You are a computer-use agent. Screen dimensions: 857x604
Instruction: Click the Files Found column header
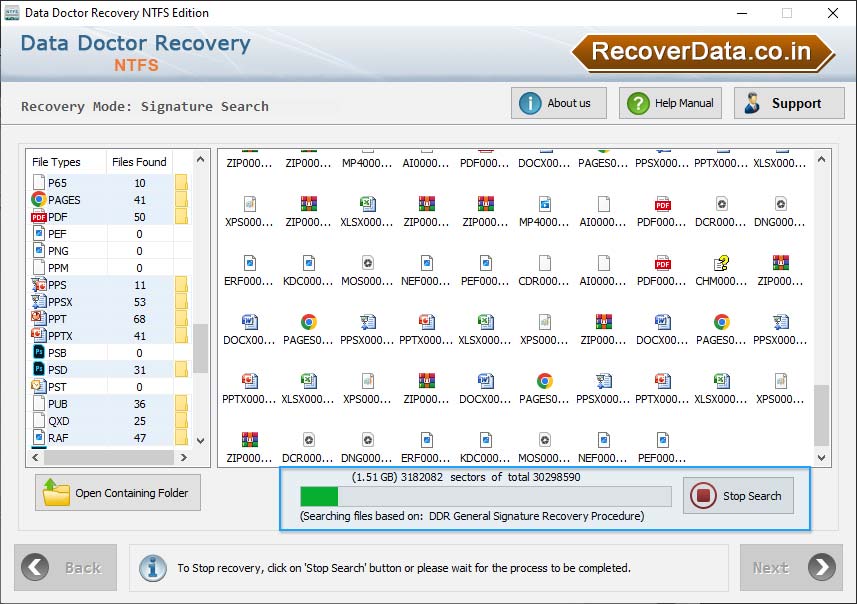coord(139,162)
